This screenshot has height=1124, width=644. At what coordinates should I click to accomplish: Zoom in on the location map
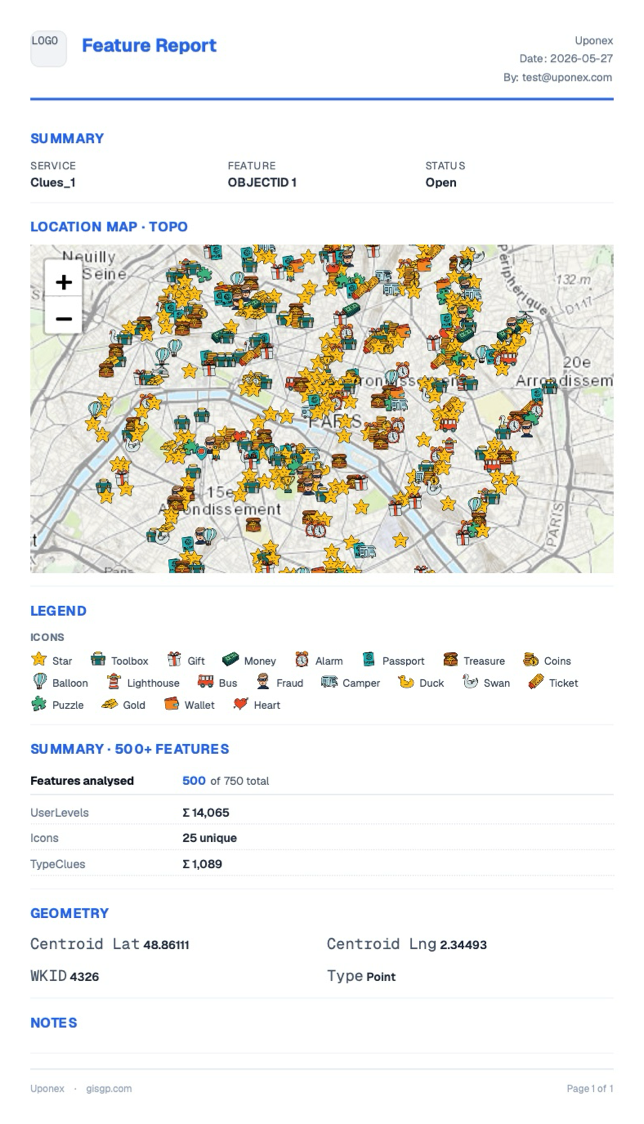pyautogui.click(x=63, y=282)
